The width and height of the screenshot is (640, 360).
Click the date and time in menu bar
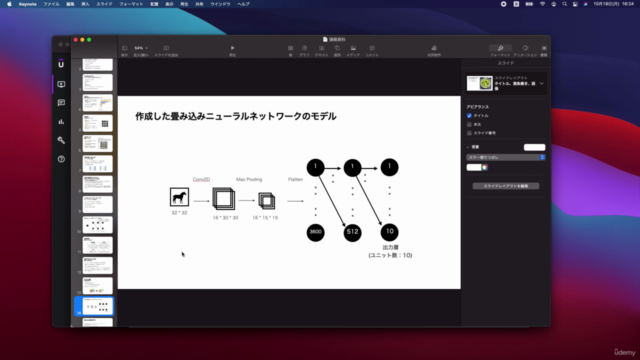(613, 4)
